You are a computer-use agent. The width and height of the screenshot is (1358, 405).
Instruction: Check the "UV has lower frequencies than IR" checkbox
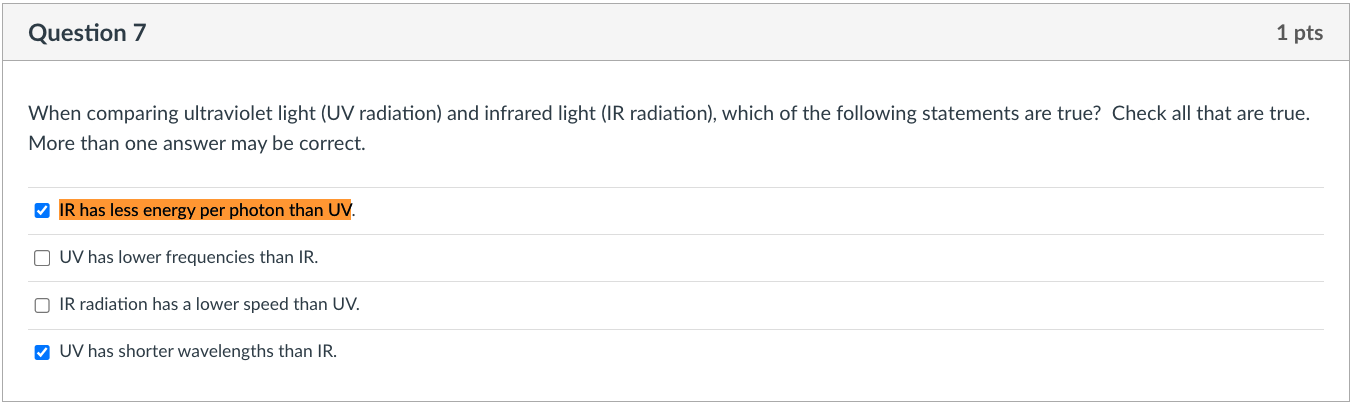click(42, 258)
